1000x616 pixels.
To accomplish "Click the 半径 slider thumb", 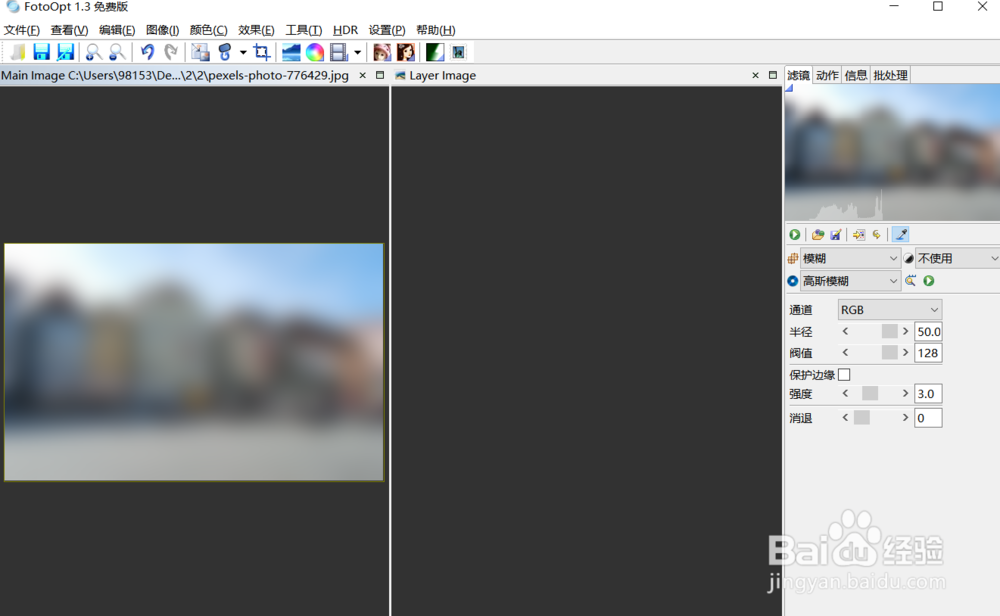I will click(889, 331).
